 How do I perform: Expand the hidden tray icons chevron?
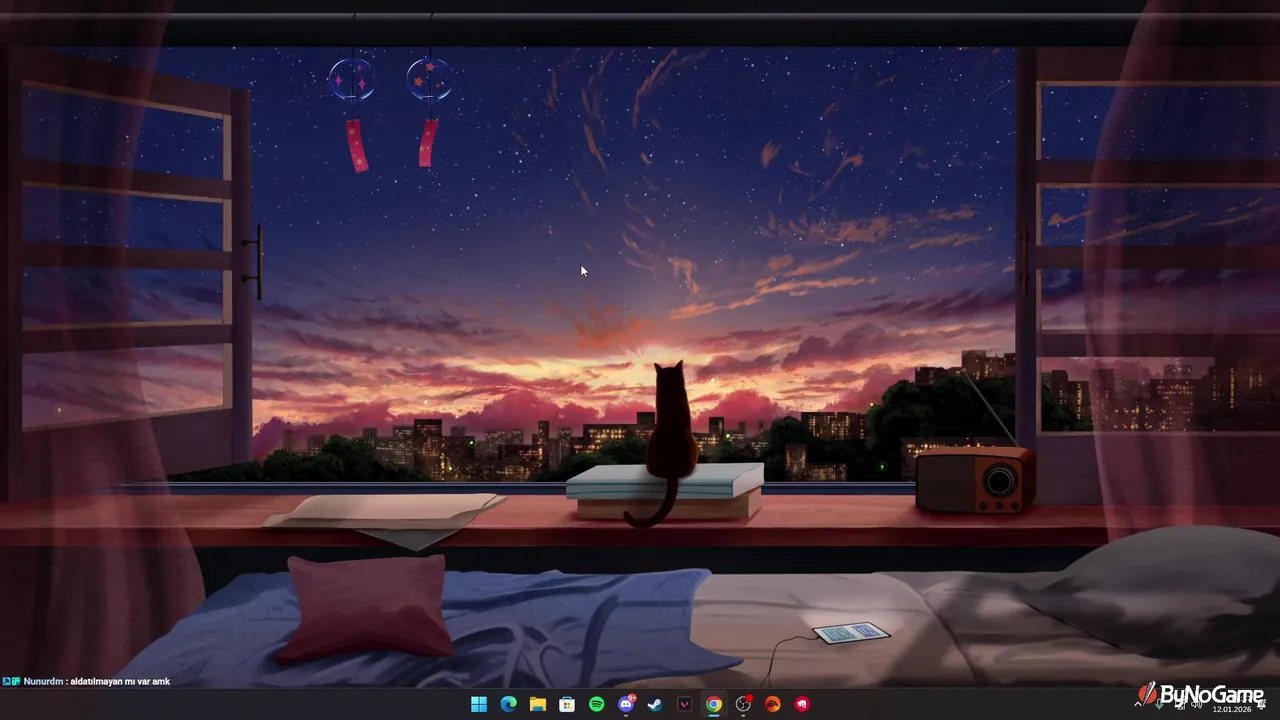[1138, 704]
